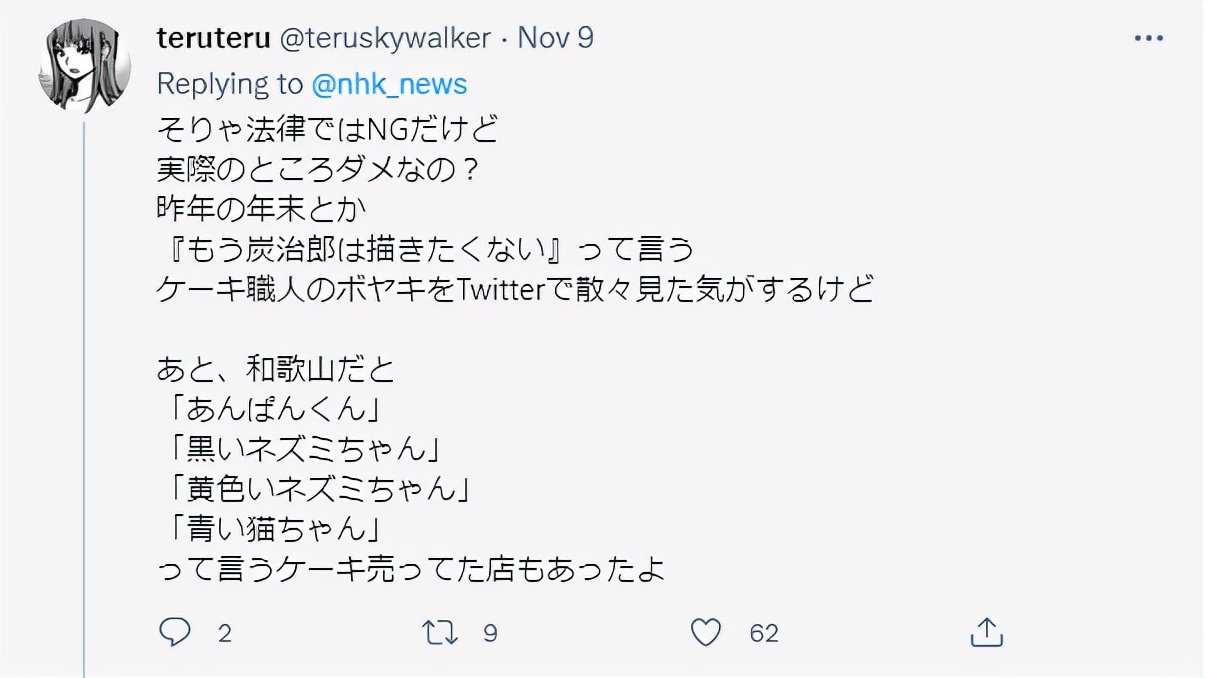Screen dimensions: 1206x678
Task: Click the line 「青い猫ちゃん」
Action: point(273,529)
